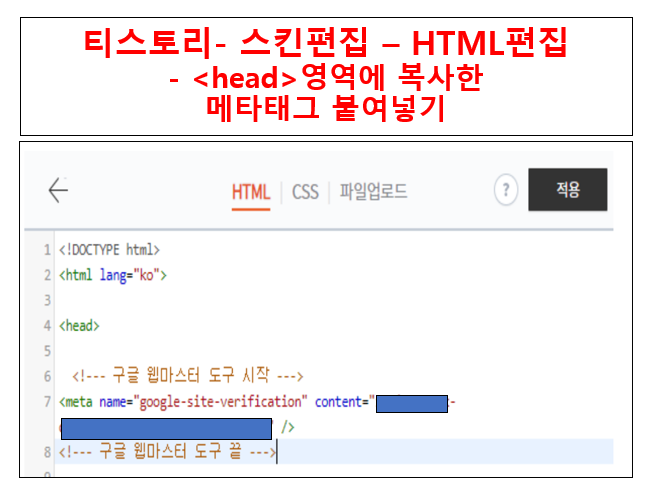
Task: Select the 구글 웹마스터 도구 시작 comment
Action: pyautogui.click(x=188, y=376)
